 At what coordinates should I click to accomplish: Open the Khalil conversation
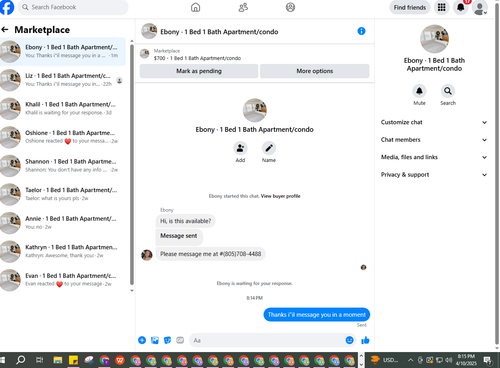(x=63, y=109)
